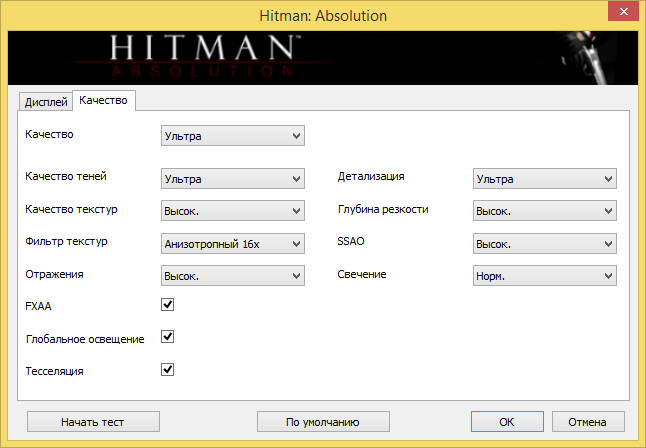
Task: Switch to the Дисплей tab
Action: click(46, 102)
